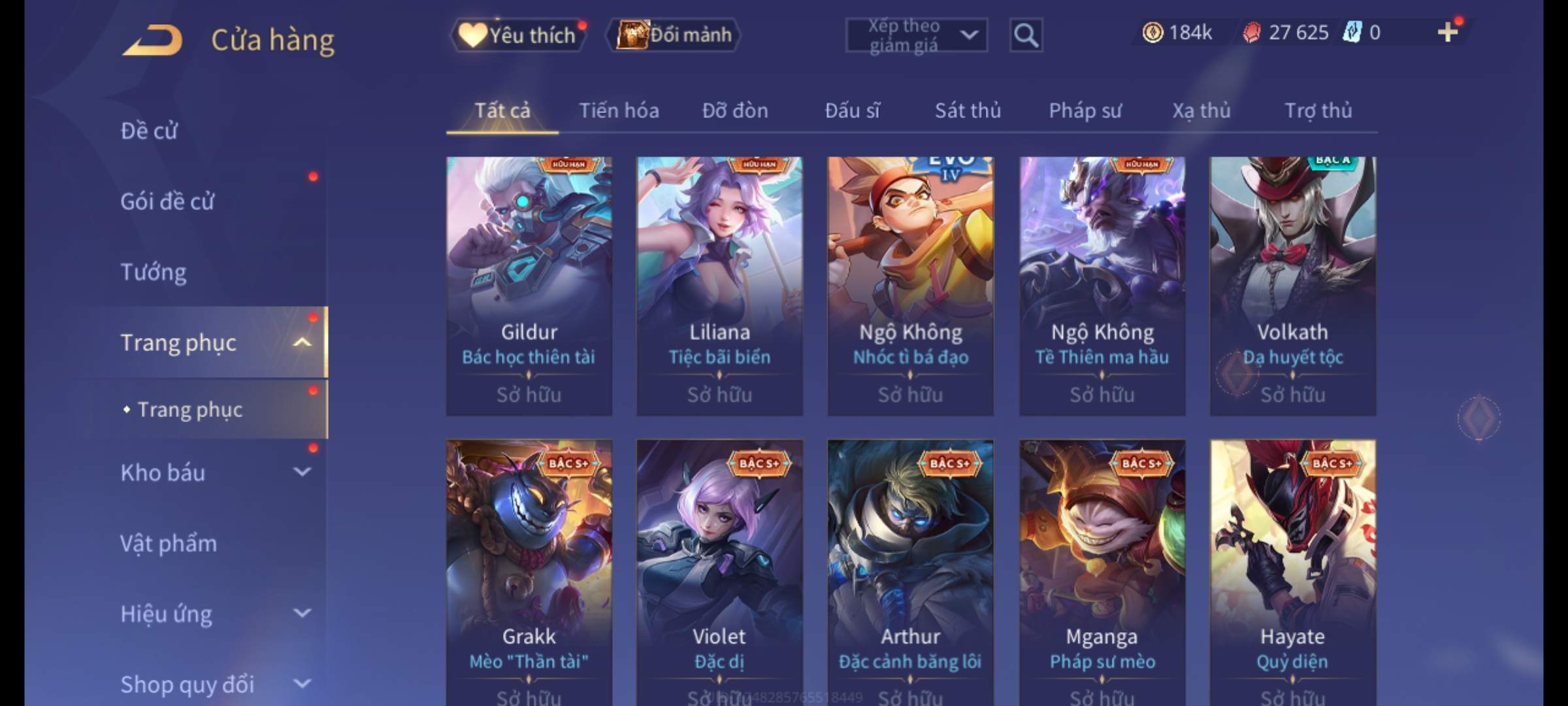Expand the Shop quy đổi section
The height and width of the screenshot is (706, 1568).
[x=302, y=684]
